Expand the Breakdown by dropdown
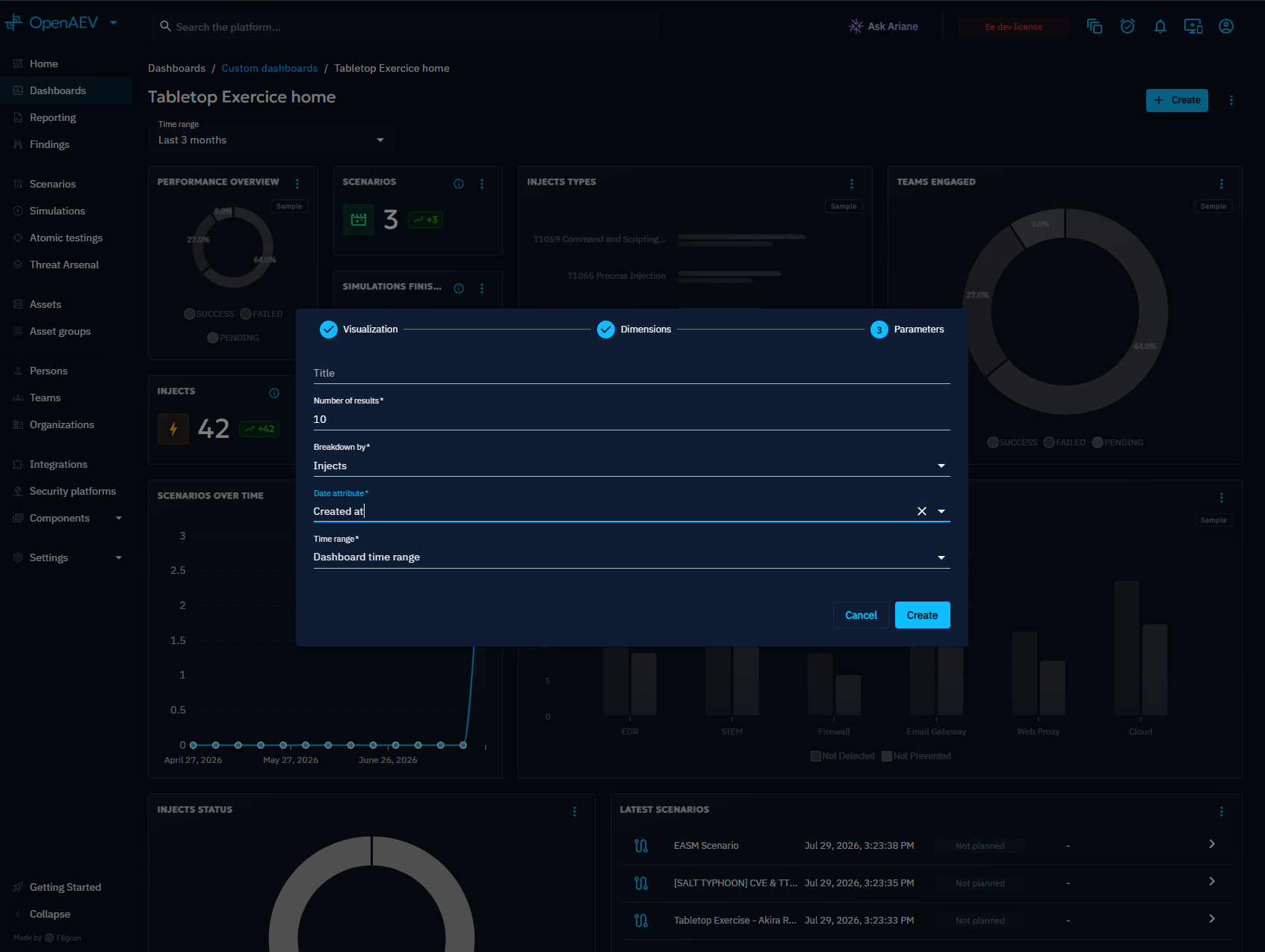 (x=631, y=466)
